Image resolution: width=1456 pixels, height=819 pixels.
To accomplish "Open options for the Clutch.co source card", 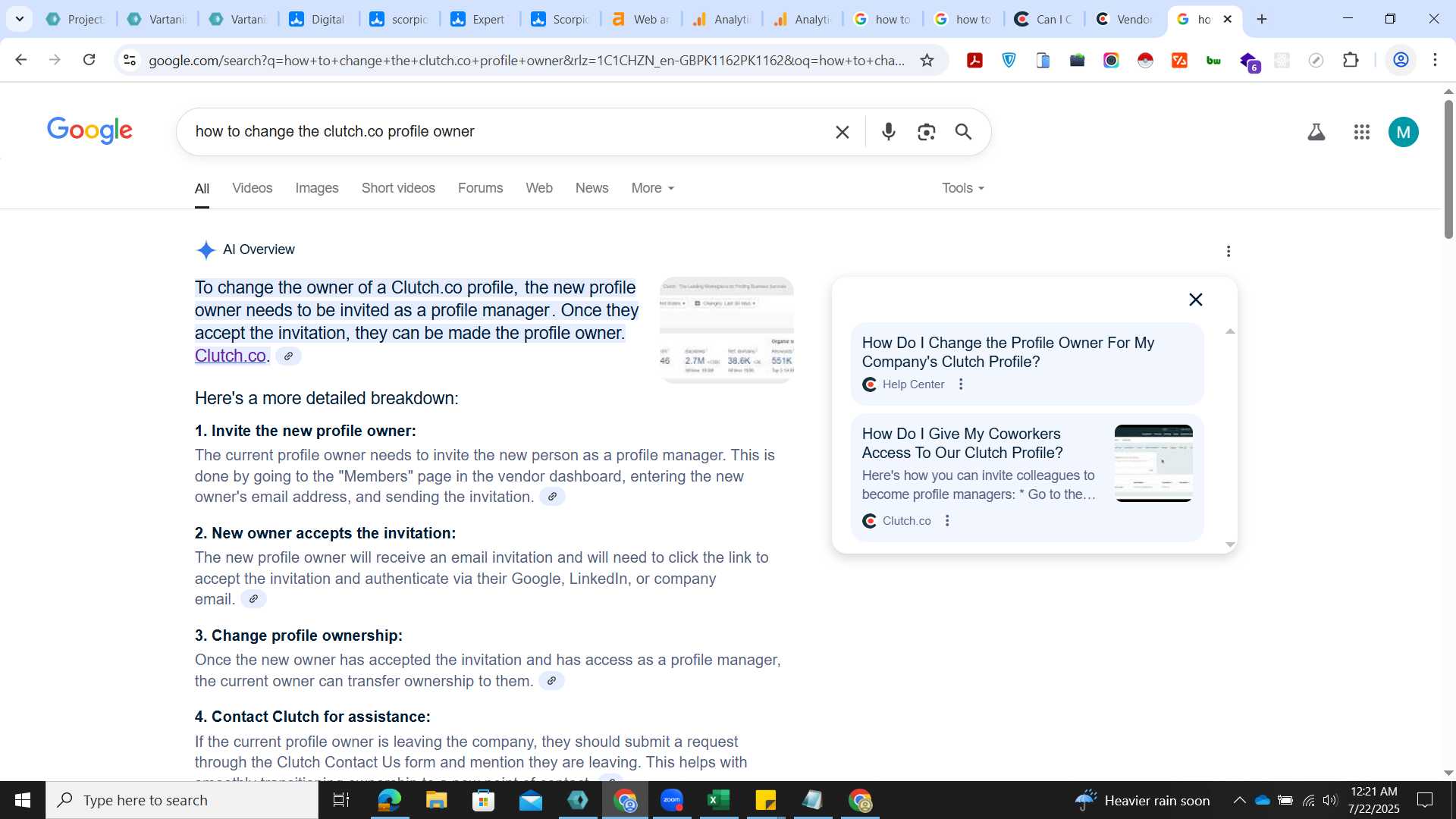I will point(947,521).
